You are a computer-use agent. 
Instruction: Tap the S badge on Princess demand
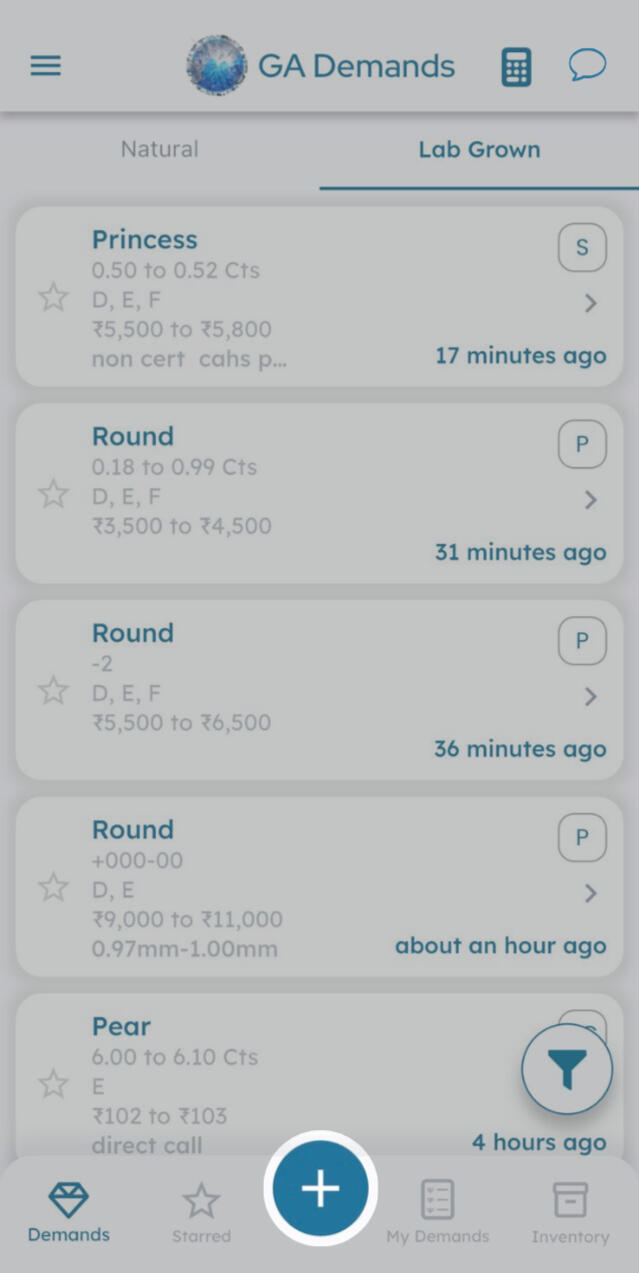pyautogui.click(x=582, y=248)
